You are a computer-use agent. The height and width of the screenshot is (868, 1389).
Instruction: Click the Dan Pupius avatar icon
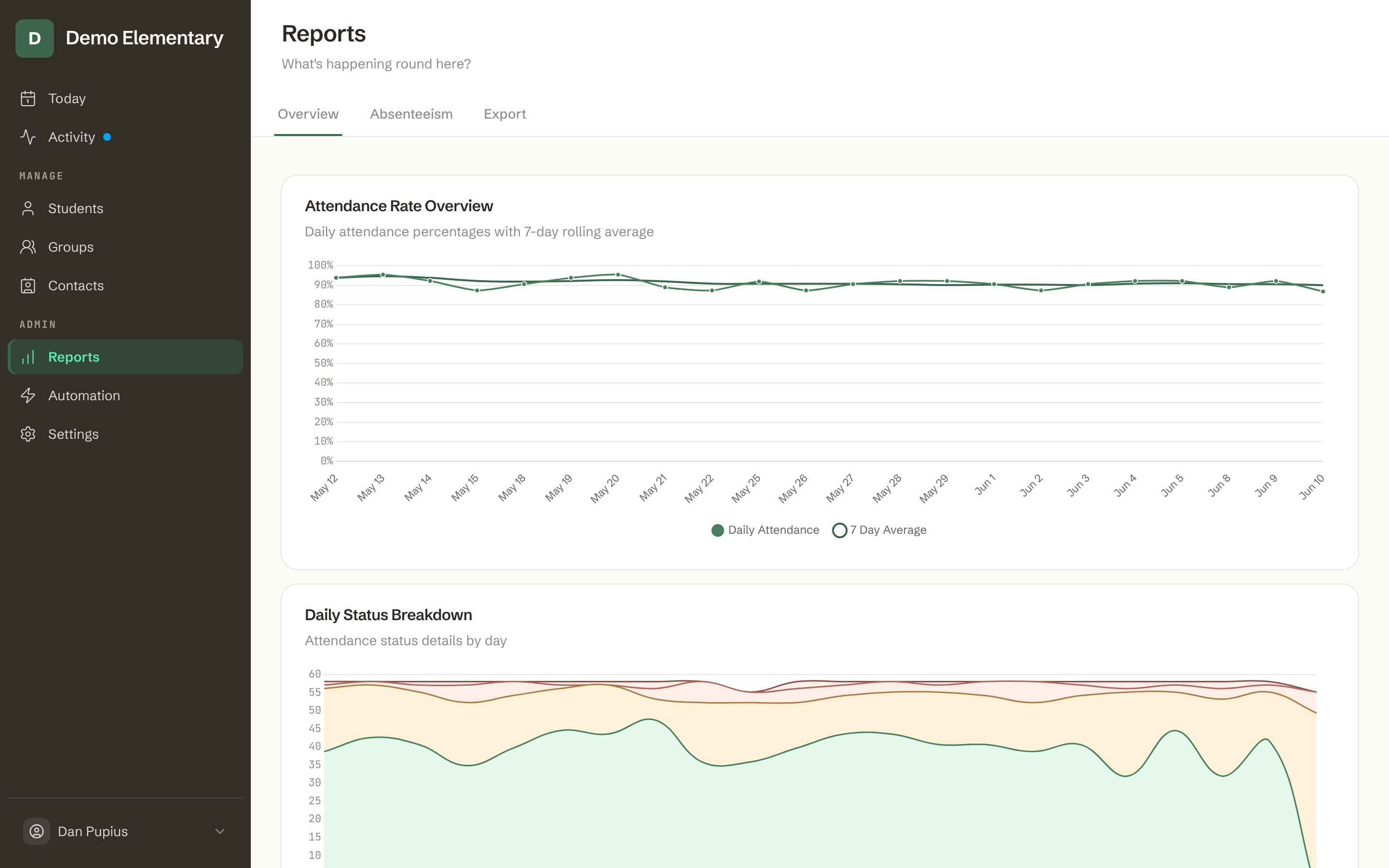37,831
